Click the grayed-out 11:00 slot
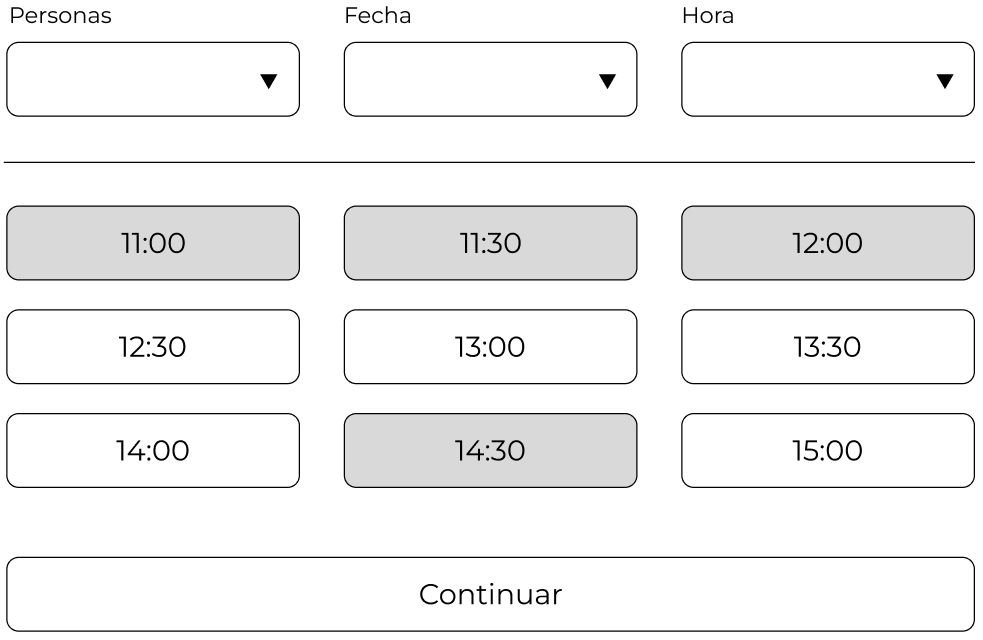 [x=153, y=243]
